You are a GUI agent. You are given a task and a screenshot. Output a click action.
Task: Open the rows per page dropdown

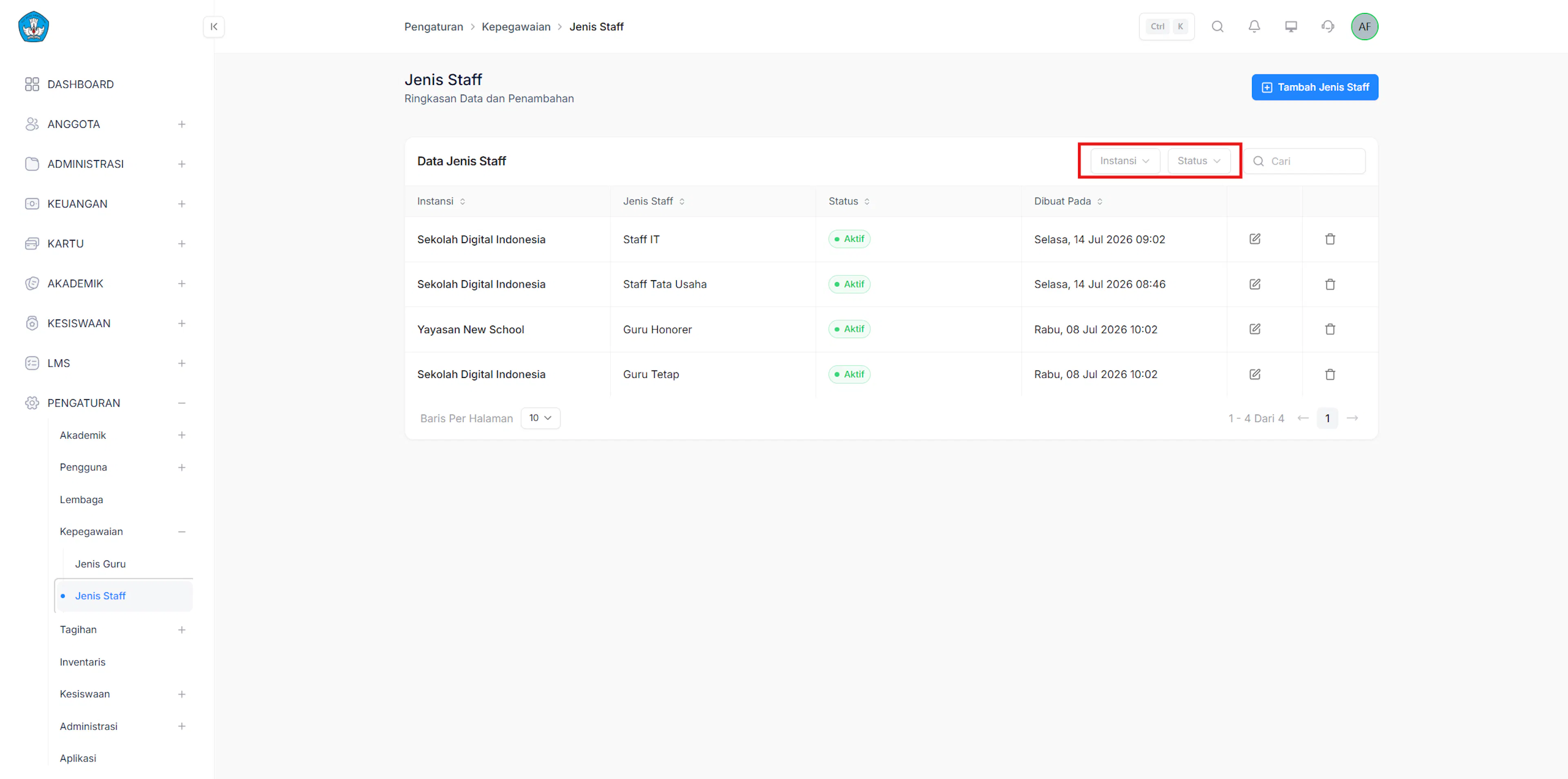[540, 418]
